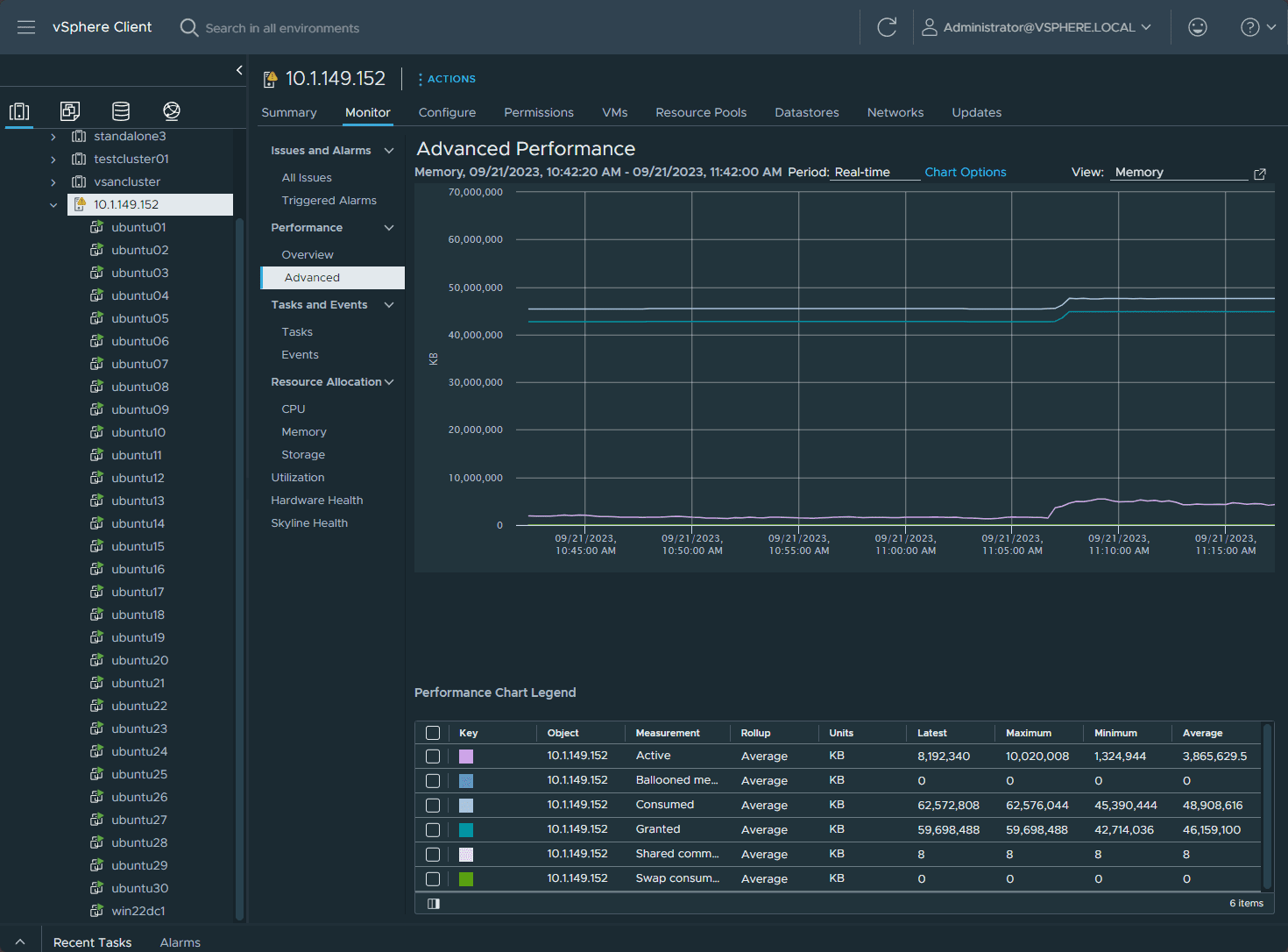The height and width of the screenshot is (952, 1288).
Task: Open the hamburger navigation menu
Action: (x=26, y=27)
